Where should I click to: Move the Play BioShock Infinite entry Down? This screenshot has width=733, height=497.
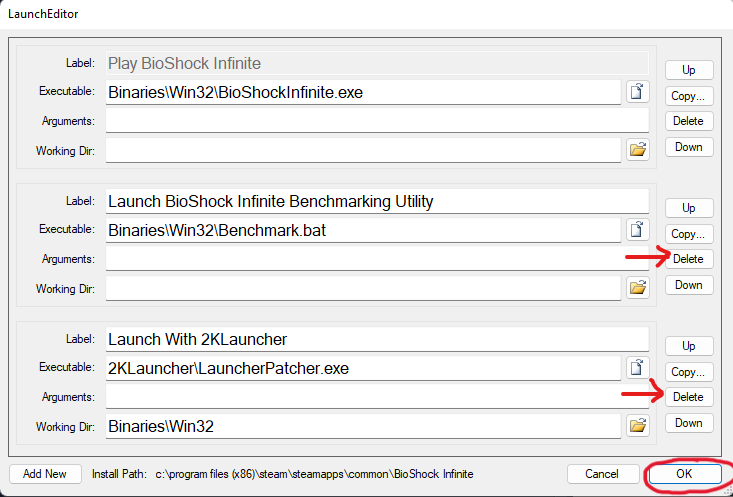pyautogui.click(x=688, y=147)
